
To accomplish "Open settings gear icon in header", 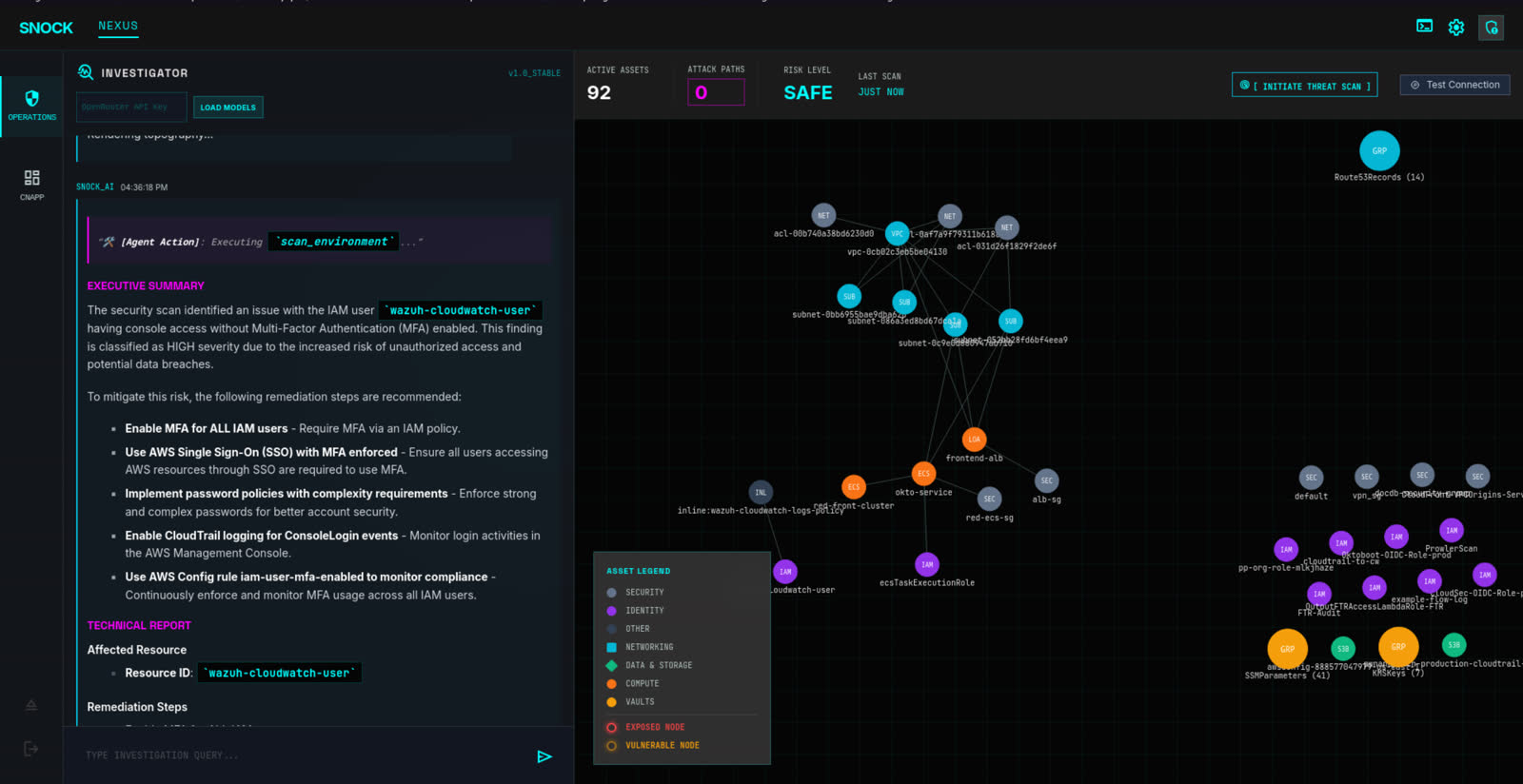I will point(1456,28).
